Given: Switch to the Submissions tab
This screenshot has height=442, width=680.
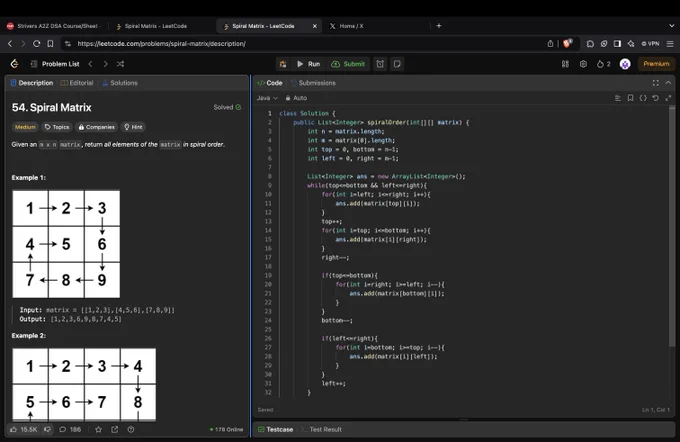Looking at the screenshot, I should click(x=313, y=83).
